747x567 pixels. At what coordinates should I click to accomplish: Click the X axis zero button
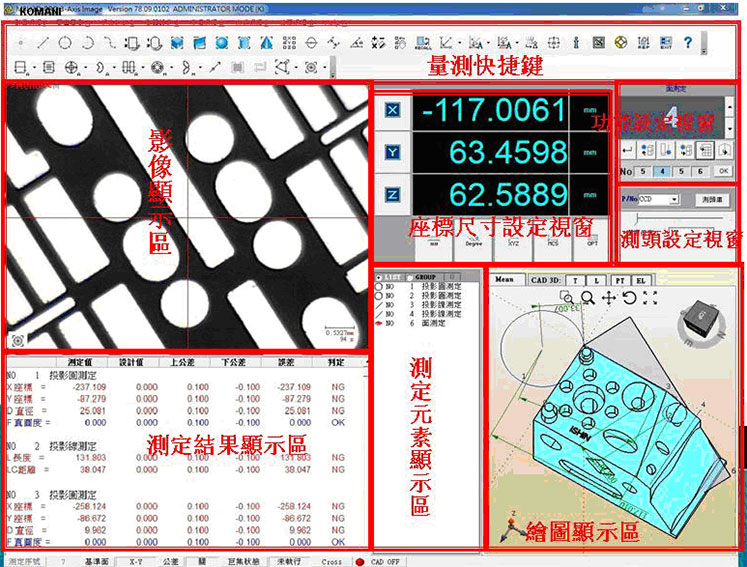(x=392, y=109)
